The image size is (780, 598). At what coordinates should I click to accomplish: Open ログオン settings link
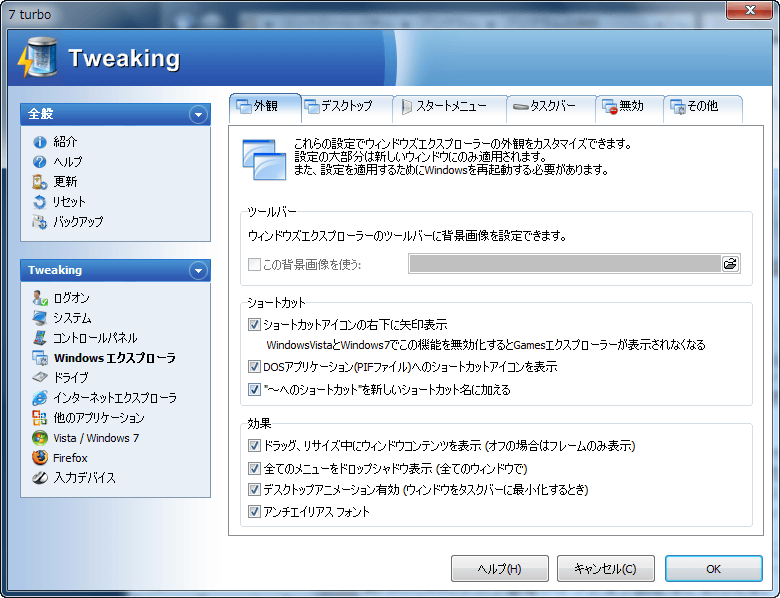pyautogui.click(x=71, y=298)
